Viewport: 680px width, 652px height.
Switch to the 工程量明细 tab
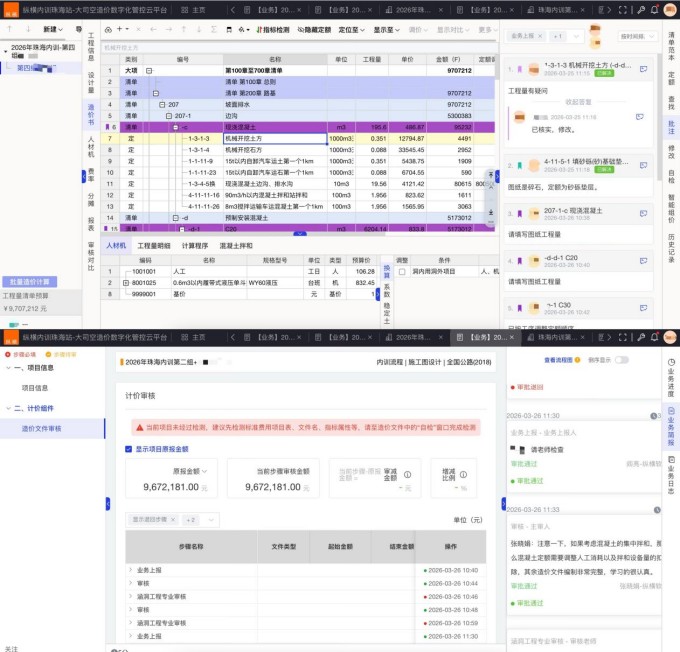tap(154, 245)
